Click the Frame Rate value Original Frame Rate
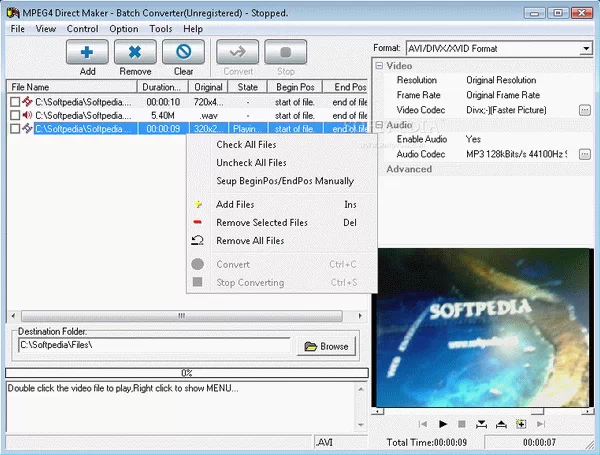Image resolution: width=600 pixels, height=455 pixels. pyautogui.click(x=503, y=95)
